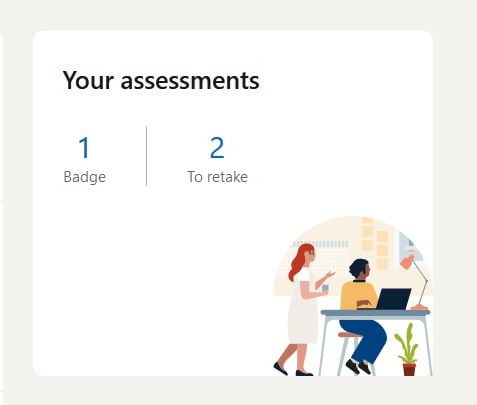The image size is (477, 405).
Task: Click the desk lamp in the illustration
Action: 417,282
